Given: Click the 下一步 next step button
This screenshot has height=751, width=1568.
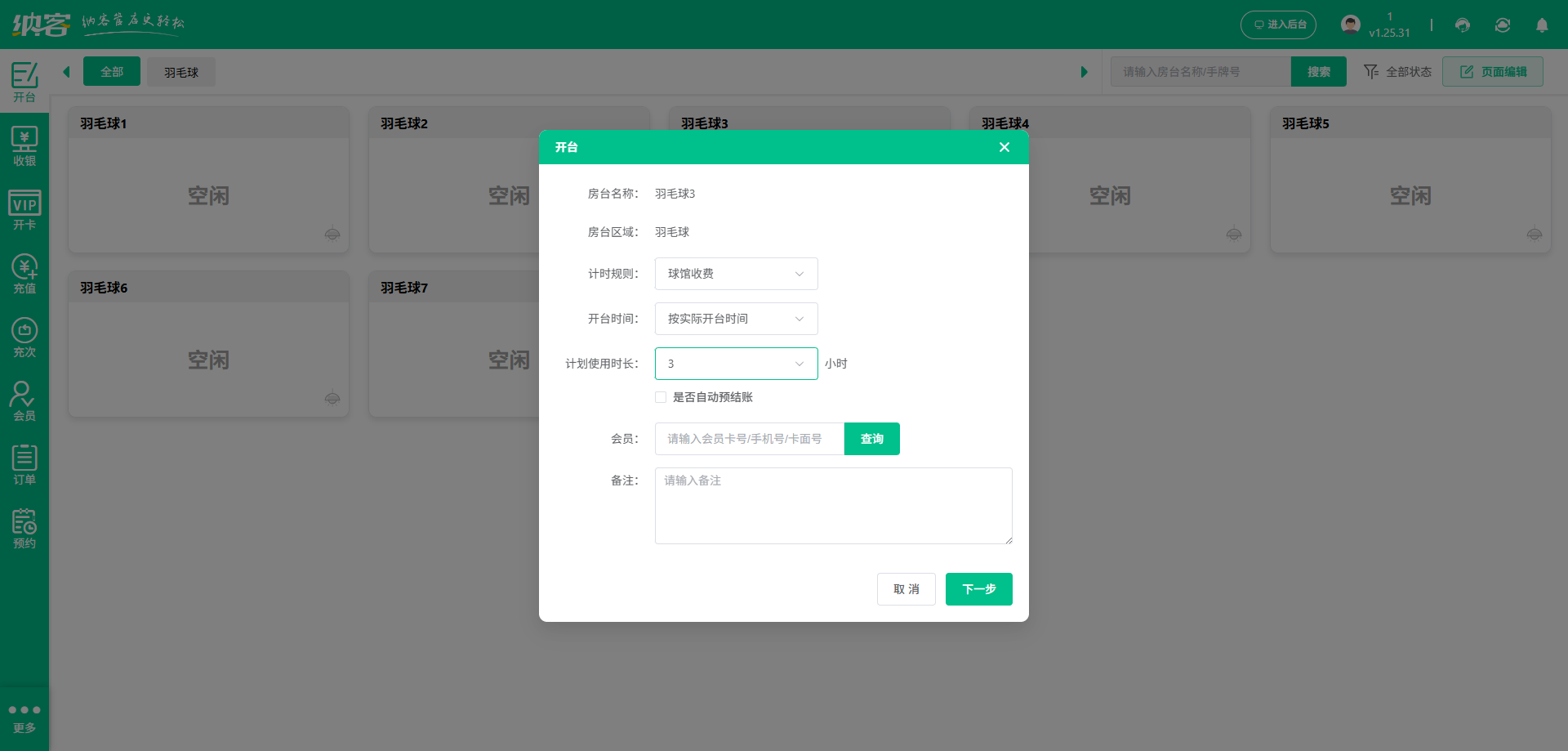Looking at the screenshot, I should [978, 589].
